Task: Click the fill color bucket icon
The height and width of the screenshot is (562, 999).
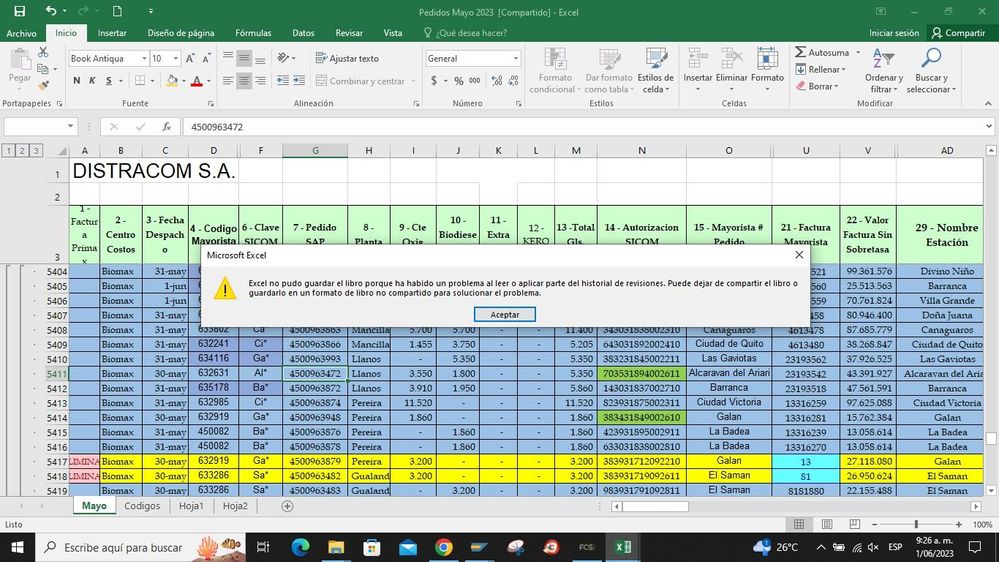Action: coord(171,81)
